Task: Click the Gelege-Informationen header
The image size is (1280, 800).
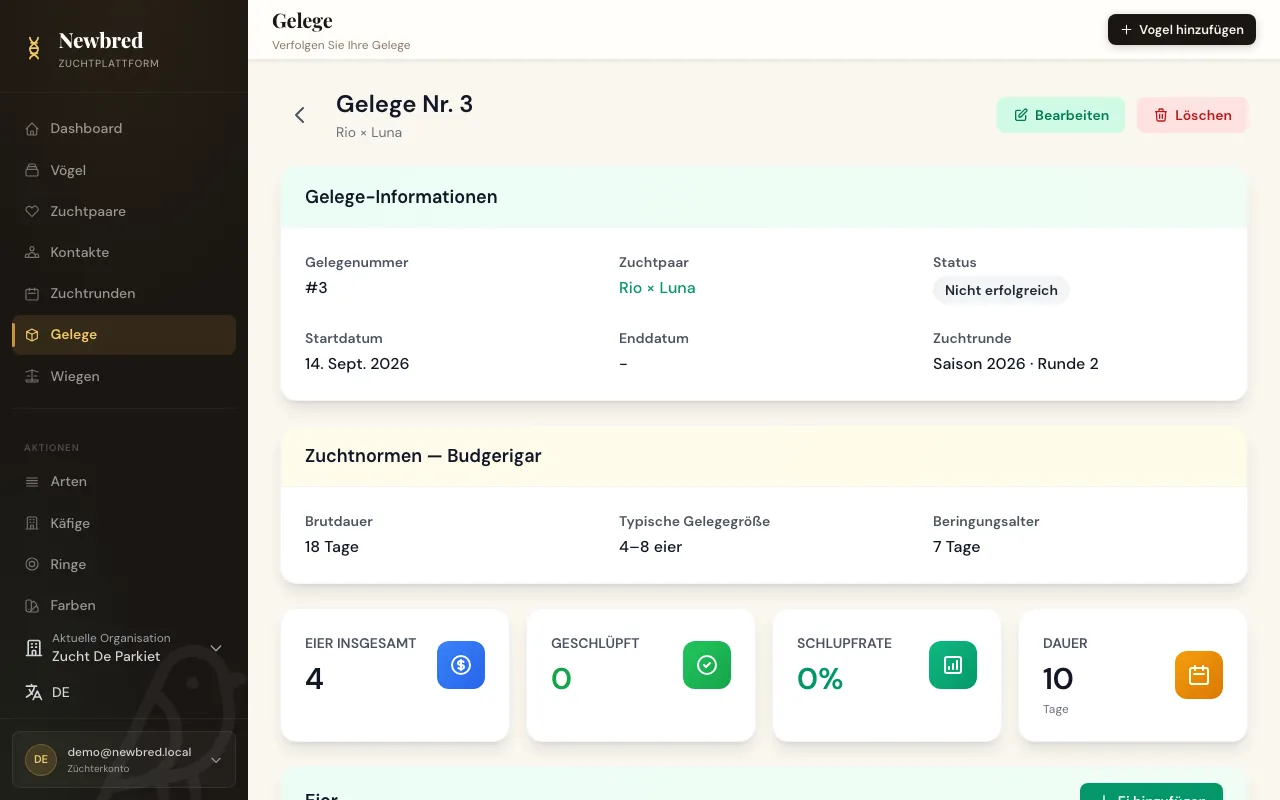Action: point(401,197)
